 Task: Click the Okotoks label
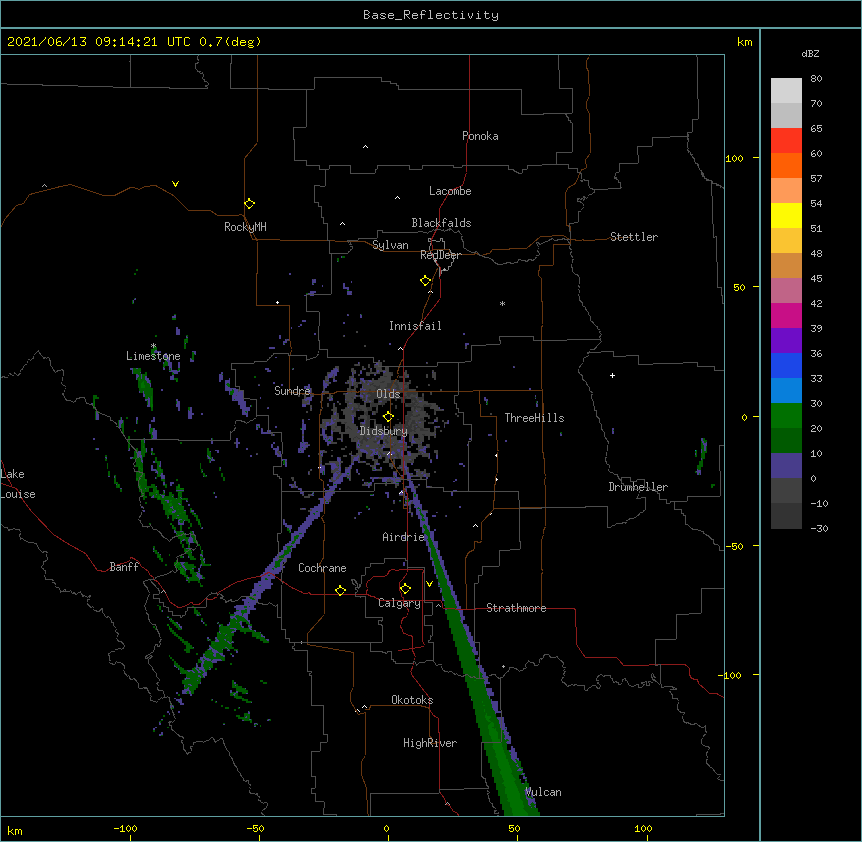tap(412, 700)
